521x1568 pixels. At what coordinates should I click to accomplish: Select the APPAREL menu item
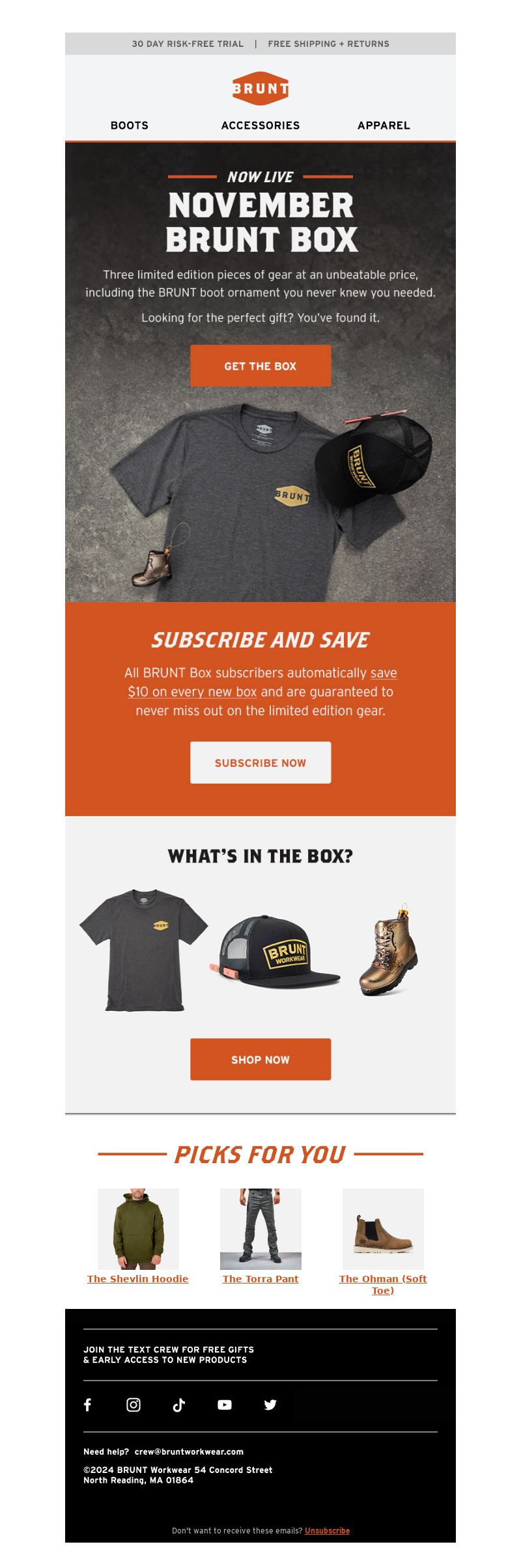pyautogui.click(x=384, y=126)
